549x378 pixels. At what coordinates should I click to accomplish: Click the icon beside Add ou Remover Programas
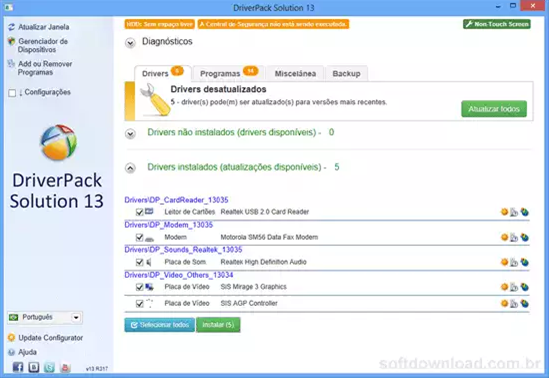tap(12, 64)
